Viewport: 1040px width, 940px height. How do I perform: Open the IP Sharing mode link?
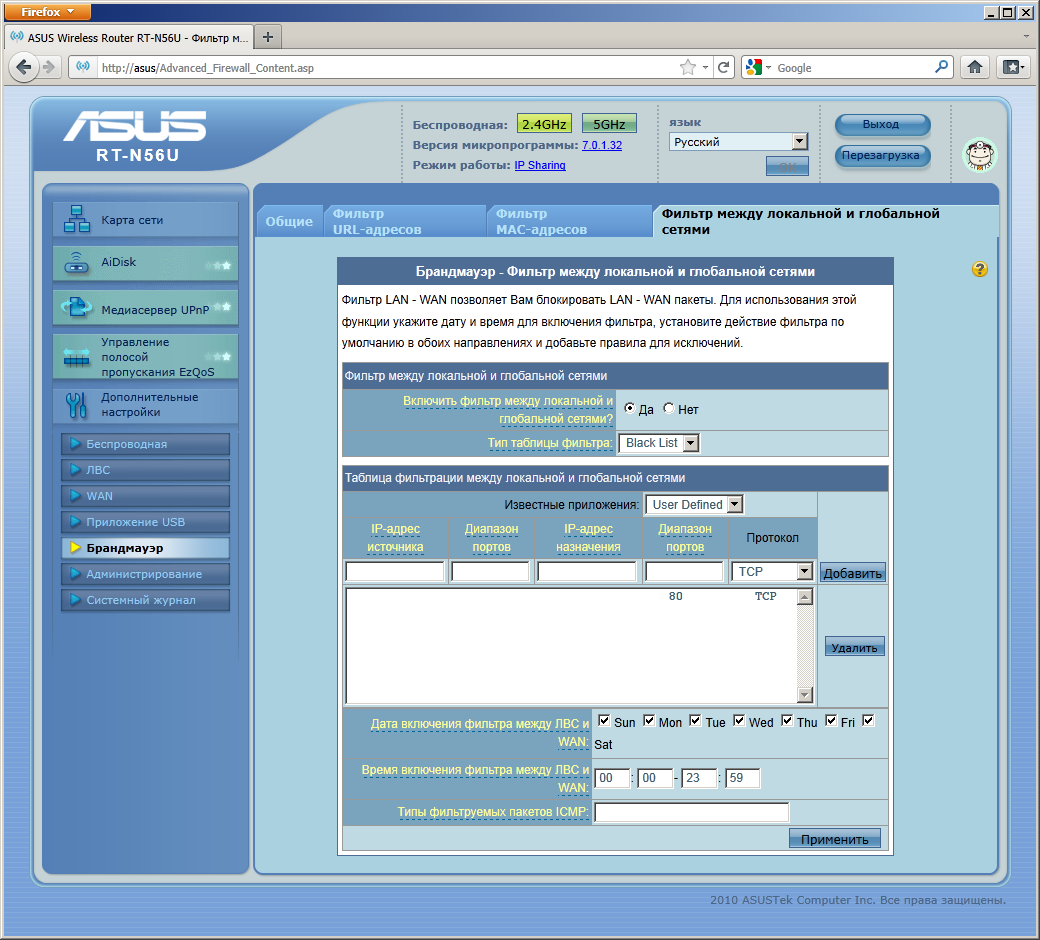(540, 165)
